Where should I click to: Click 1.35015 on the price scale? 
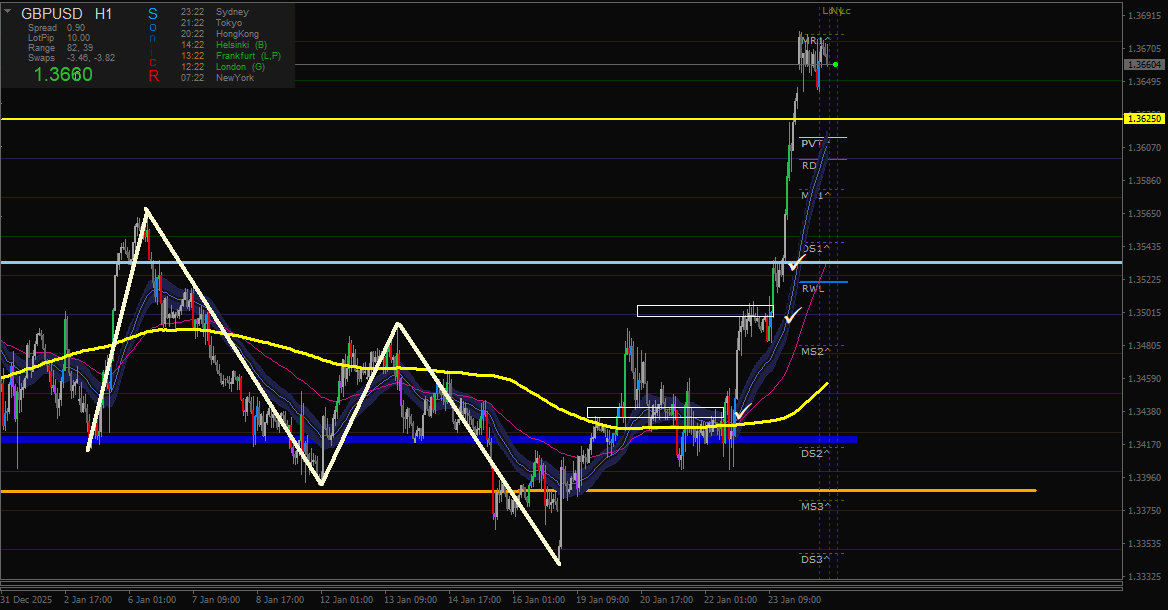(x=1145, y=313)
